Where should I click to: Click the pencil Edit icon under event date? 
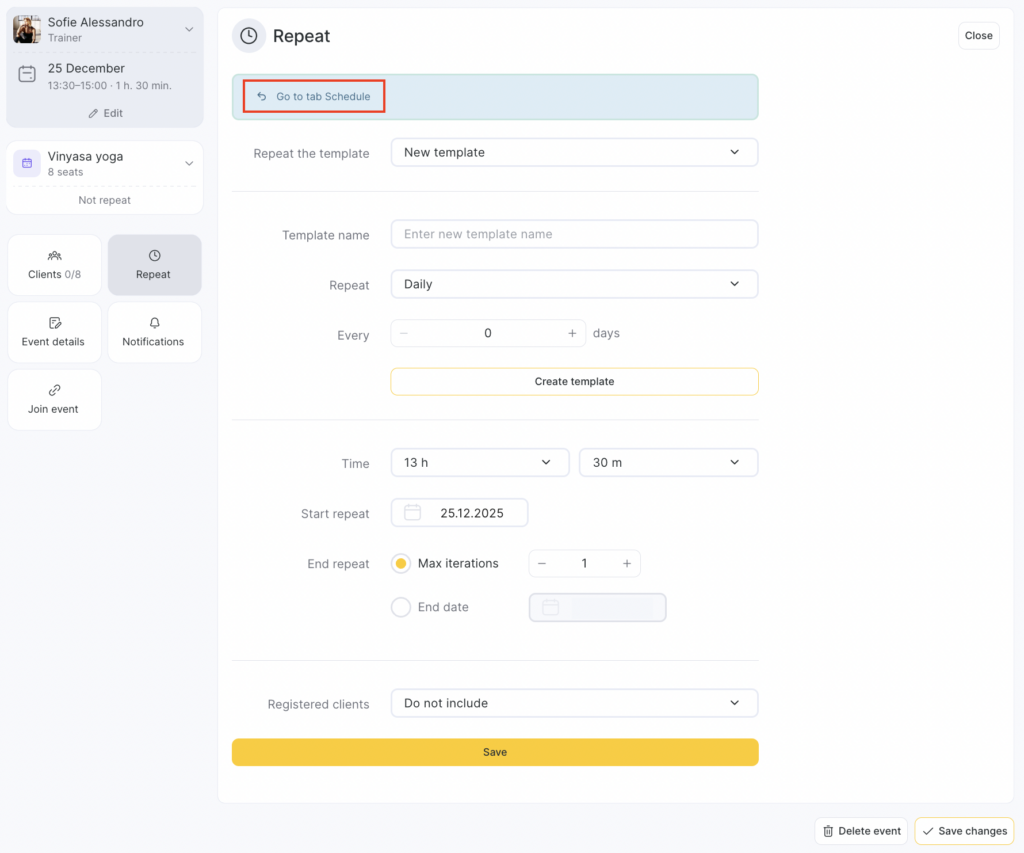(94, 113)
